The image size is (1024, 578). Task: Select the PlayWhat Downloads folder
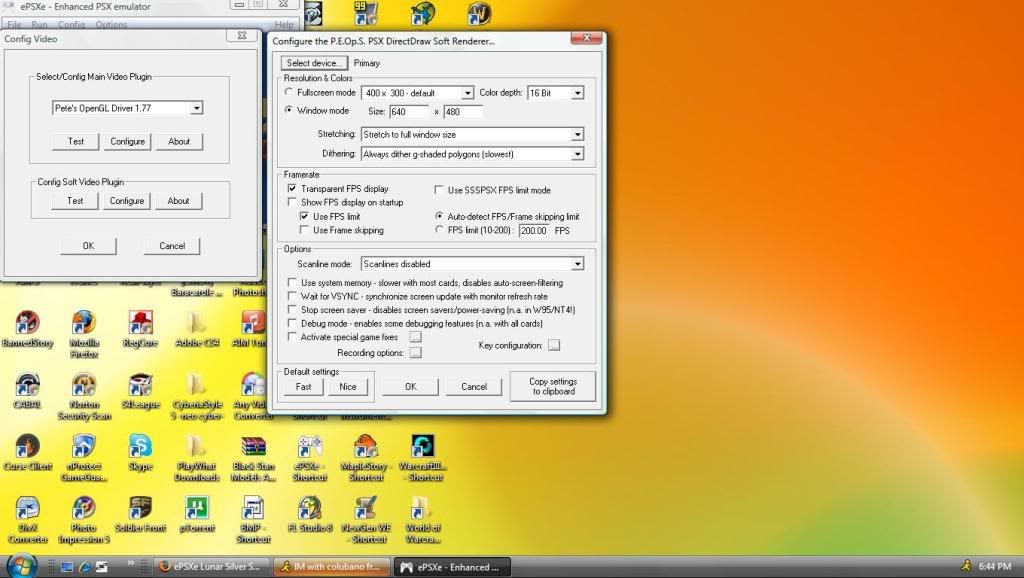pos(197,457)
